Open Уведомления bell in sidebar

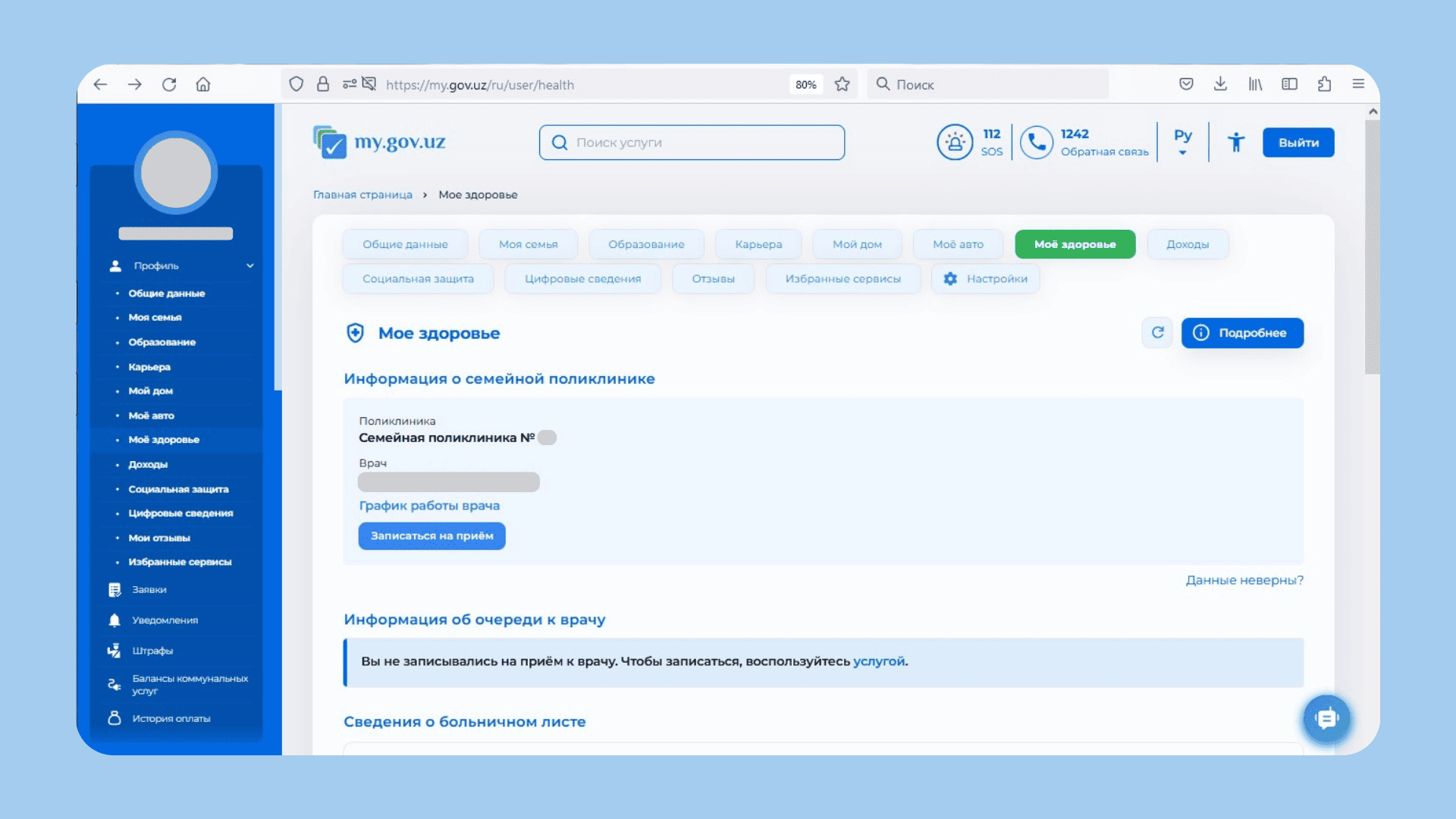click(x=115, y=620)
